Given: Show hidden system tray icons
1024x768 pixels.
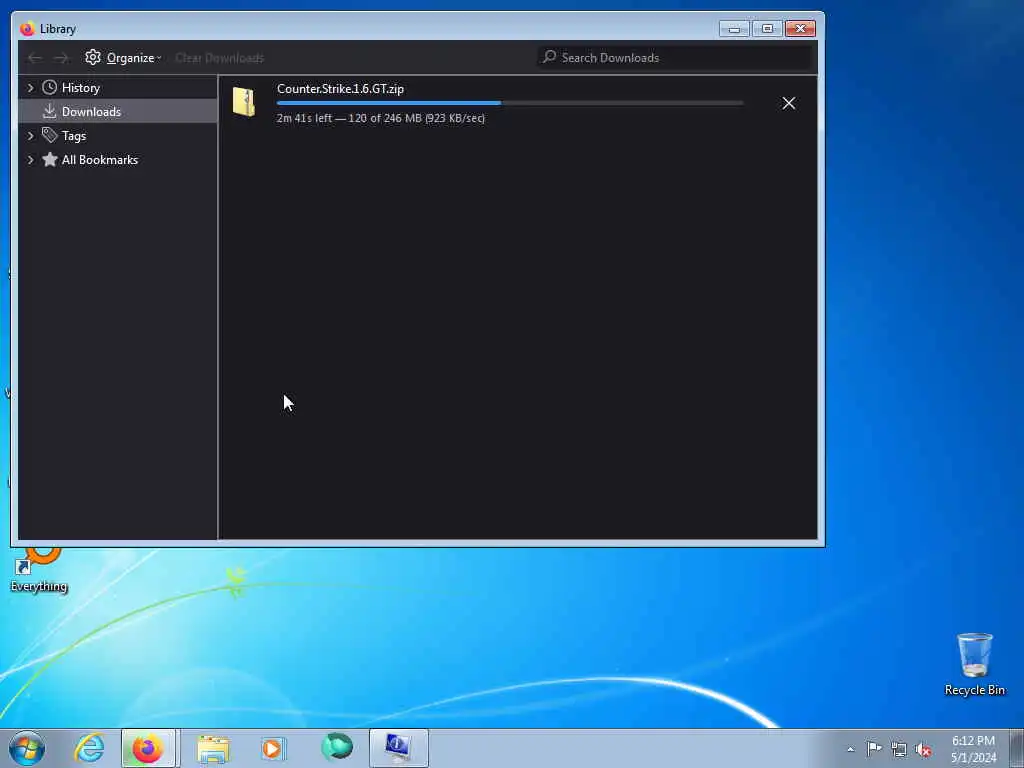Looking at the screenshot, I should (850, 750).
